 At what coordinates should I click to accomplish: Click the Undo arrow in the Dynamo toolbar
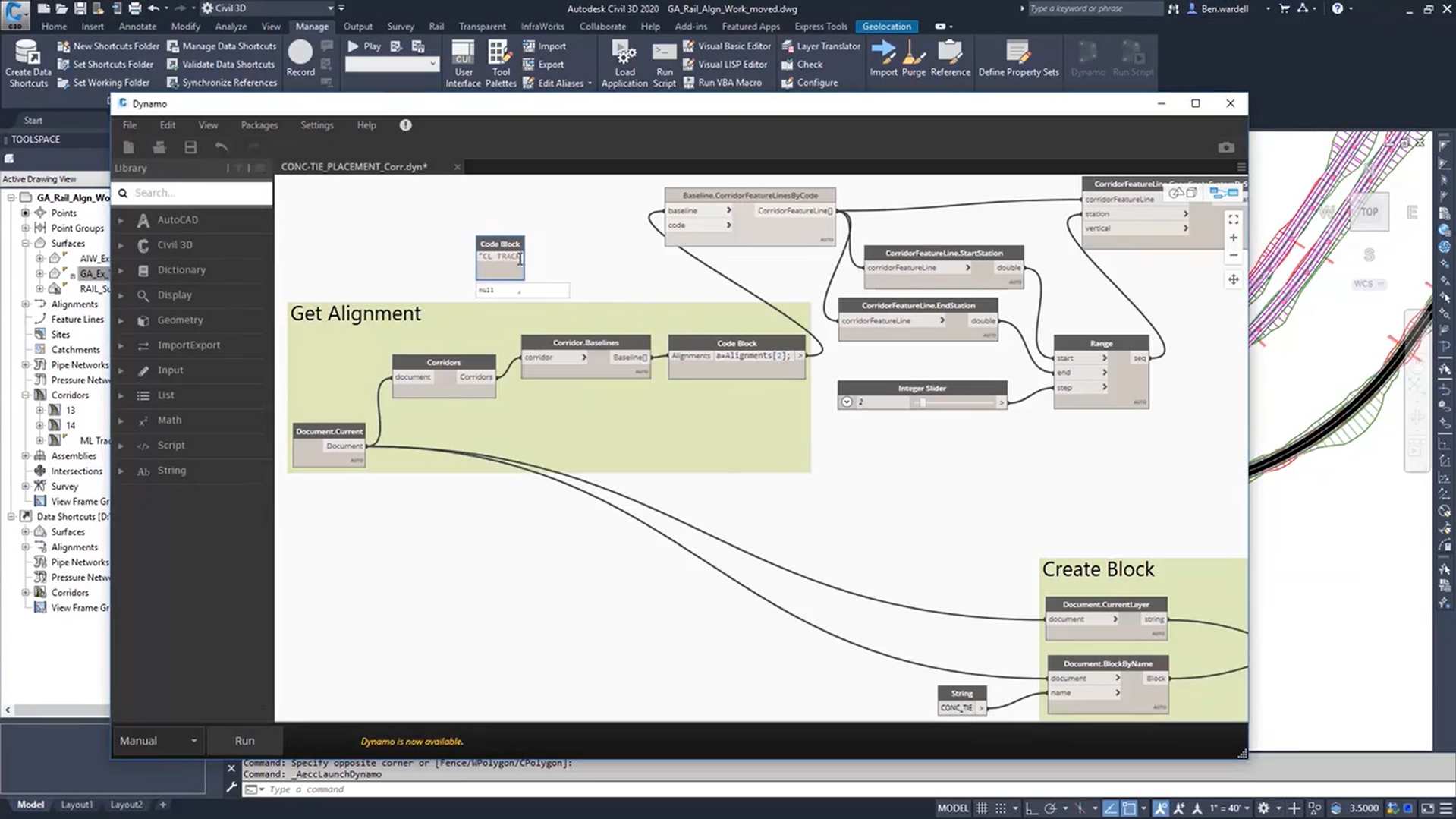click(x=222, y=147)
